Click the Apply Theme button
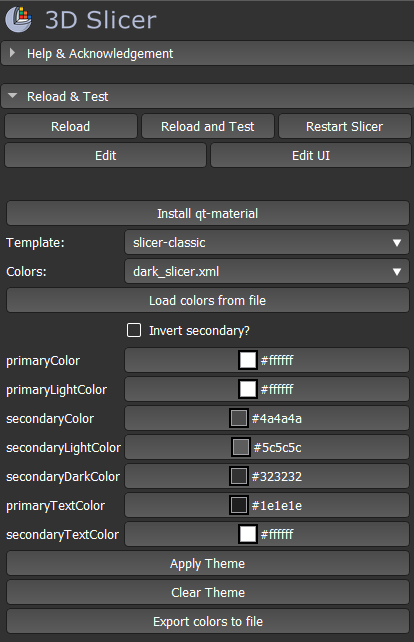 coord(208,563)
